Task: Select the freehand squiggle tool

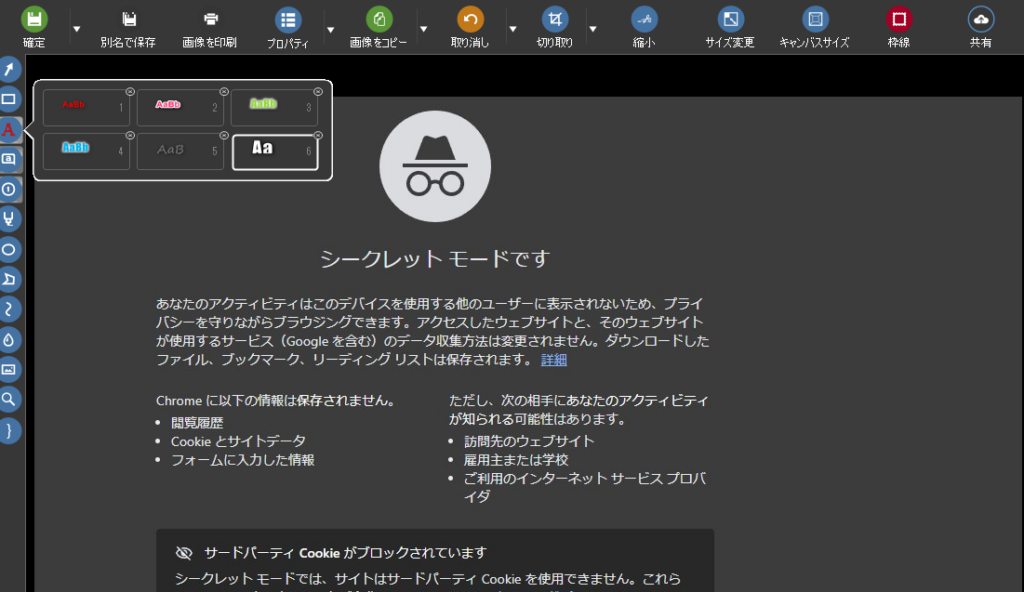Action: tap(9, 309)
